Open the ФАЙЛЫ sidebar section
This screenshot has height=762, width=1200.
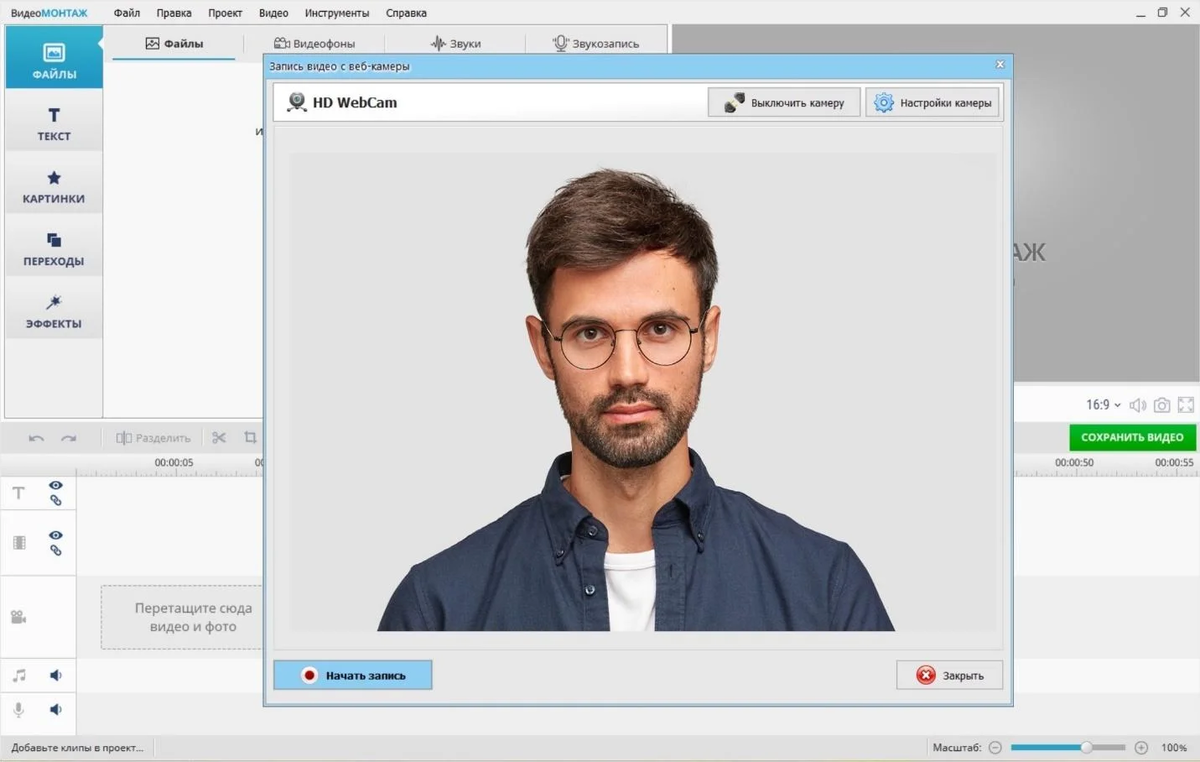pos(54,58)
